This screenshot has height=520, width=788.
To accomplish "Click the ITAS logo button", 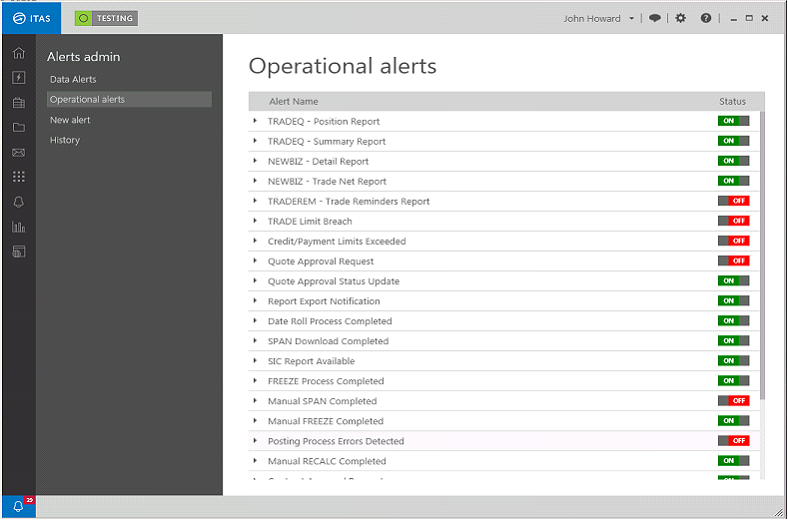I will tap(32, 19).
